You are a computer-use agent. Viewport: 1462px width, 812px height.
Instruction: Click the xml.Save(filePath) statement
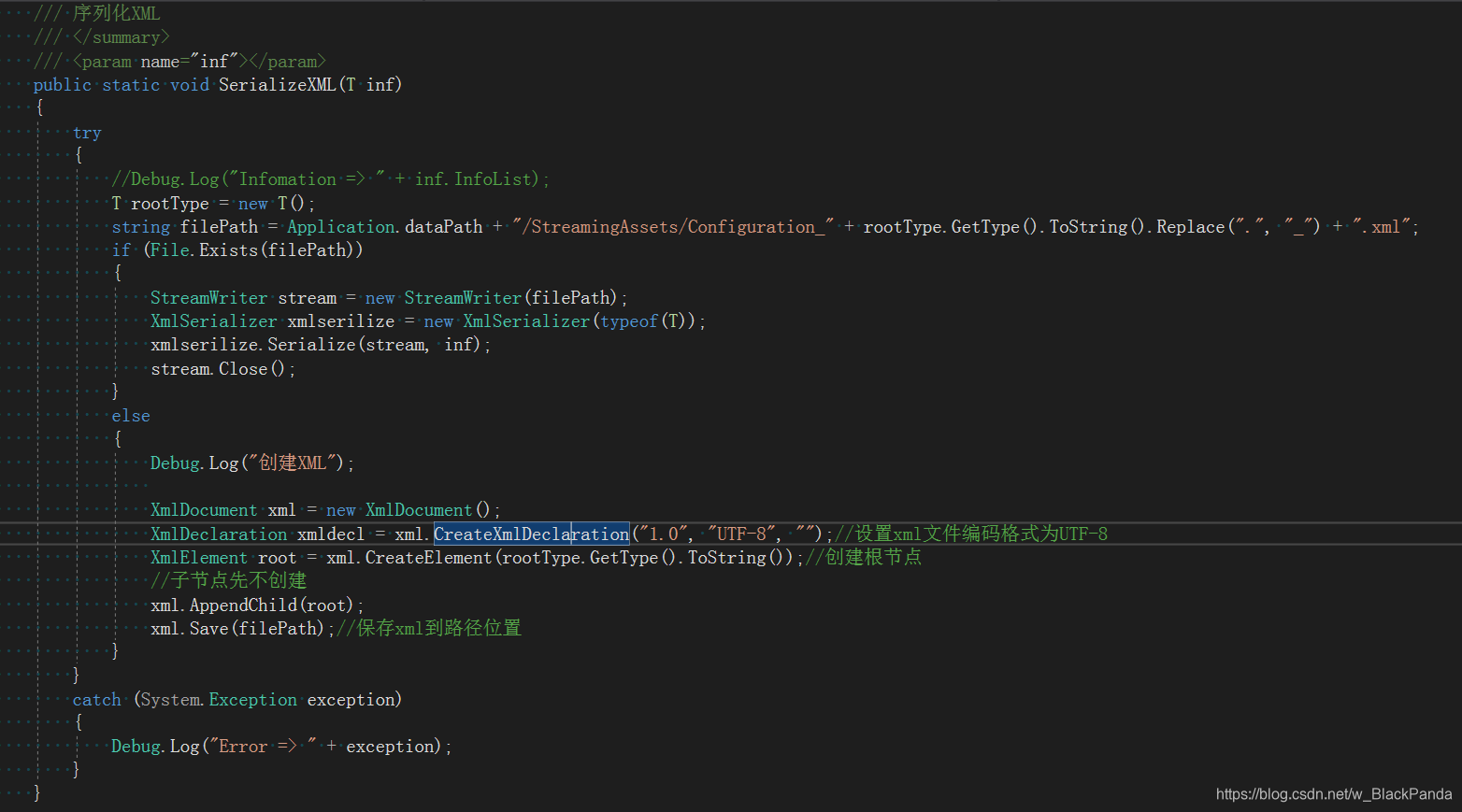[234, 628]
